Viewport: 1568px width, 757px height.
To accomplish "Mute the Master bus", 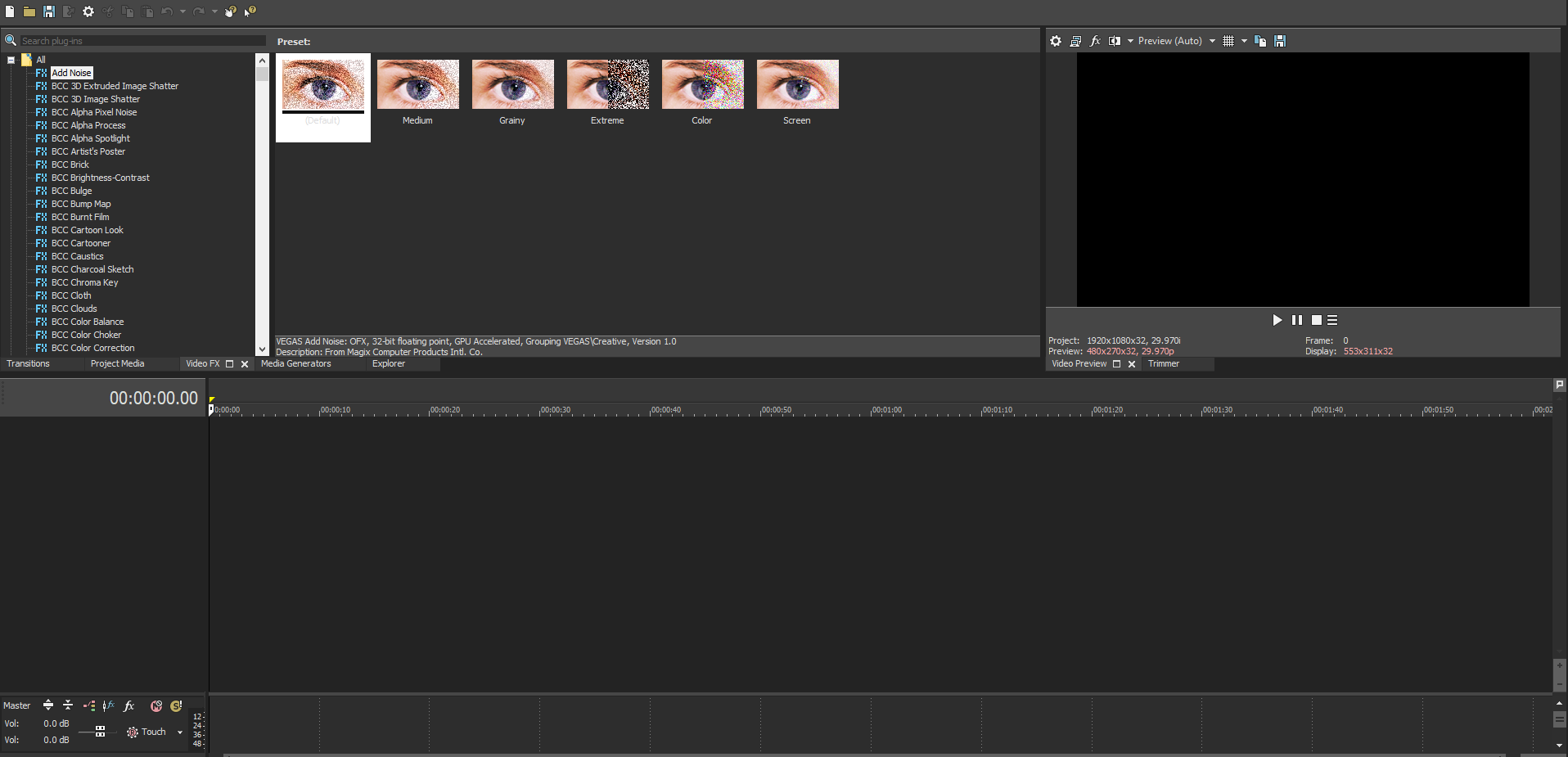I will tap(156, 705).
